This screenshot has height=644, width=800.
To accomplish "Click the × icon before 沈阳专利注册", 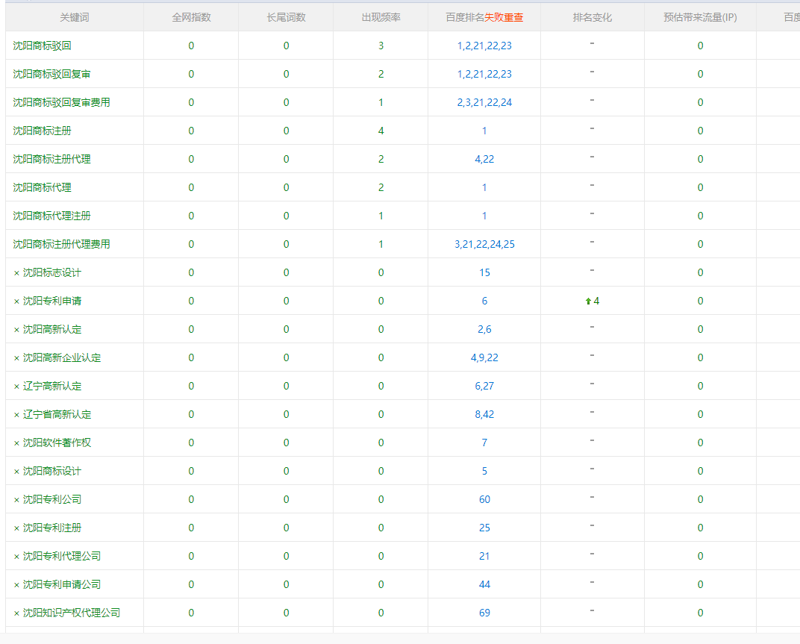I will [16, 528].
